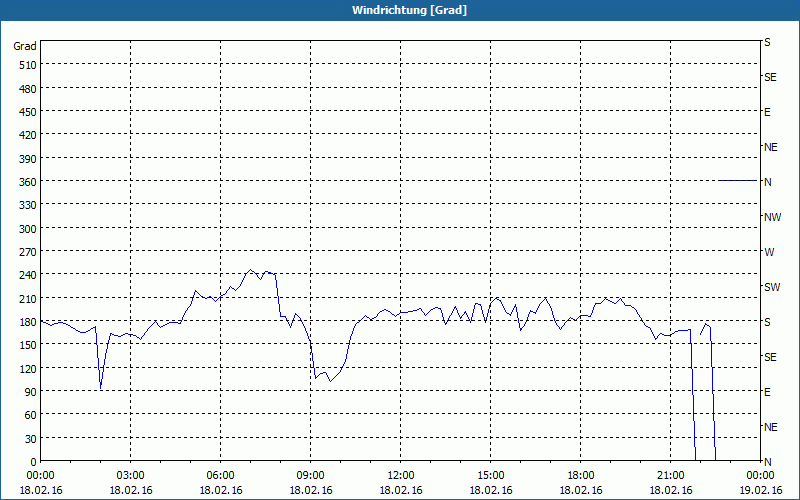Viewport: 800px width, 500px height.
Task: Click the flat blue line segment at 360 degrees
Action: point(738,181)
